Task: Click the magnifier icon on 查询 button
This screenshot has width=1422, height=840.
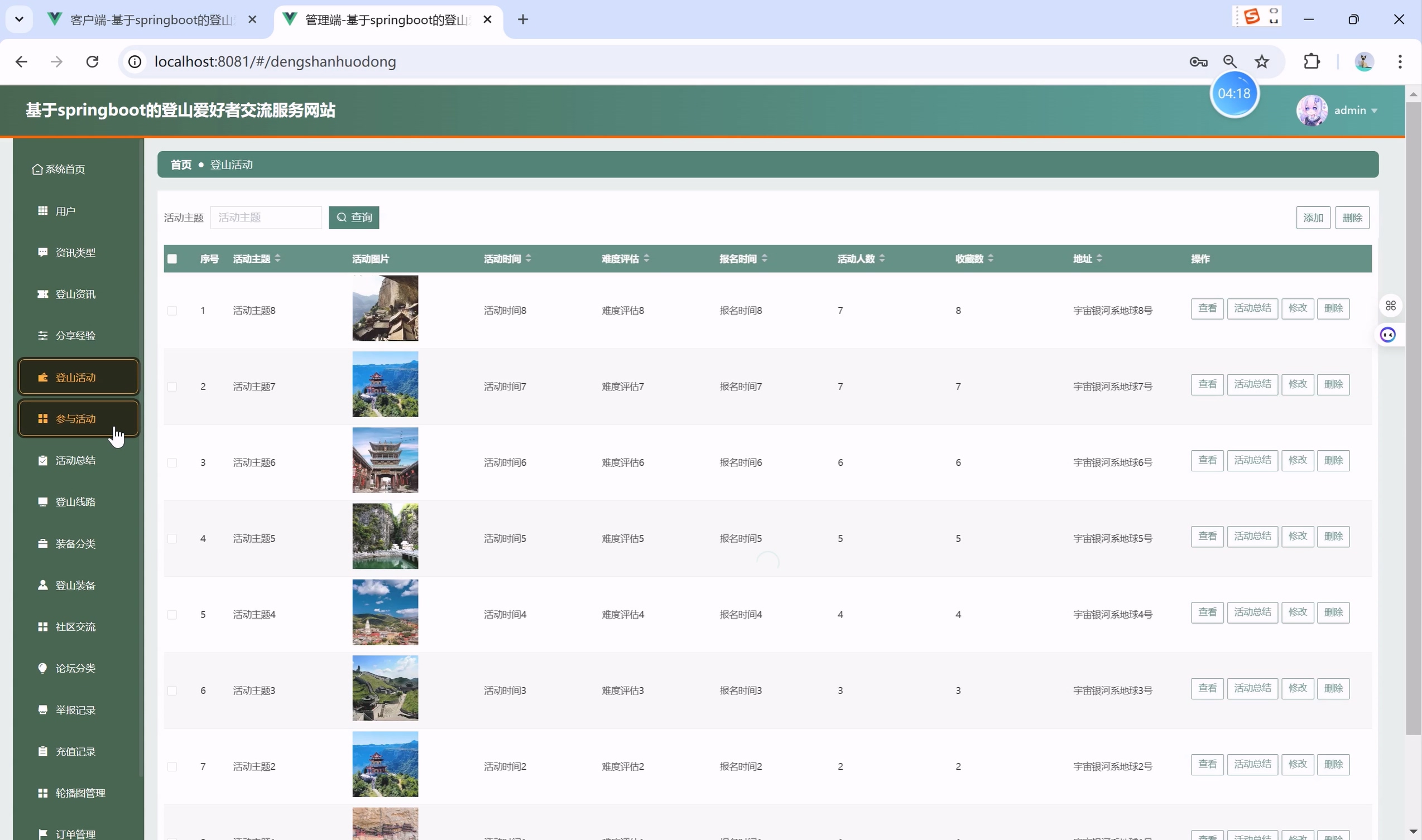Action: tap(342, 218)
